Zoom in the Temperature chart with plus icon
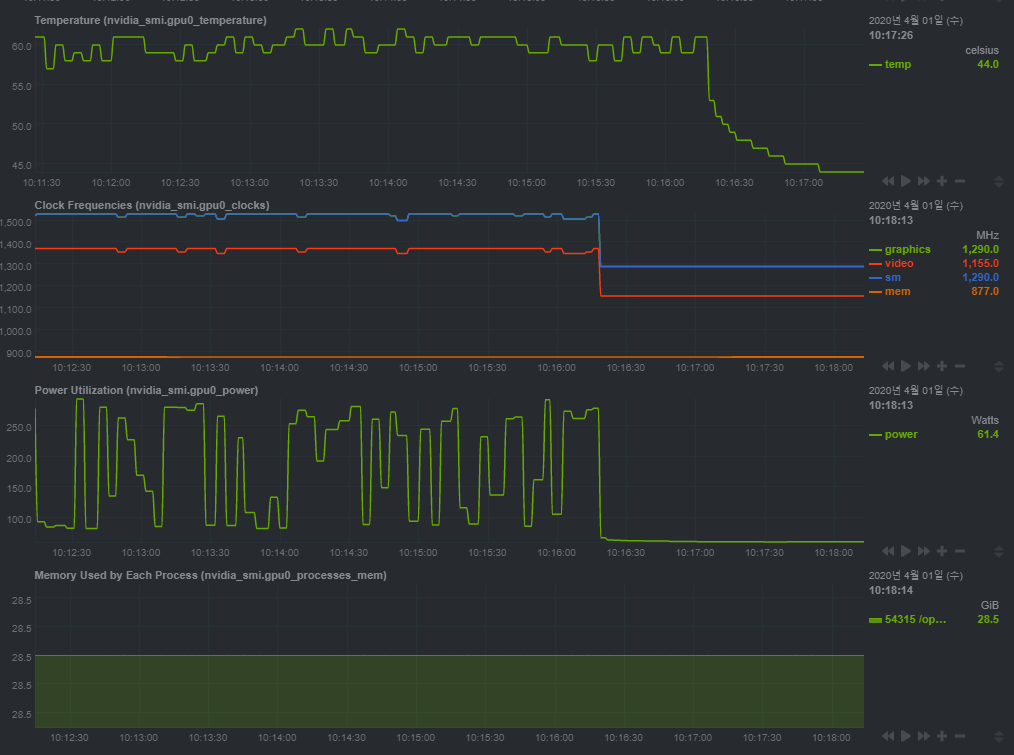The height and width of the screenshot is (755, 1014). coord(942,181)
